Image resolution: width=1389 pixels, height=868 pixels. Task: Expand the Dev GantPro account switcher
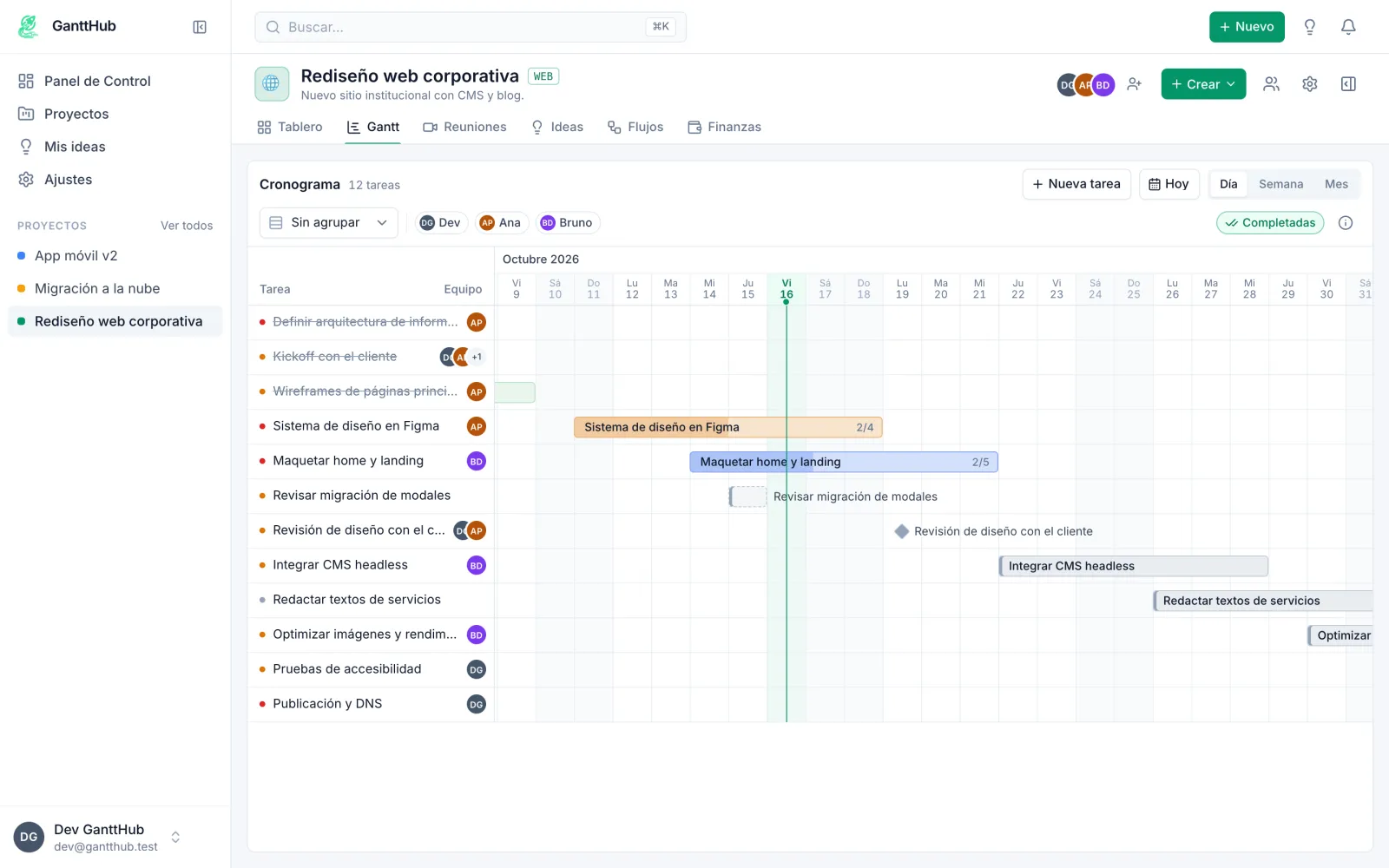(x=115, y=838)
